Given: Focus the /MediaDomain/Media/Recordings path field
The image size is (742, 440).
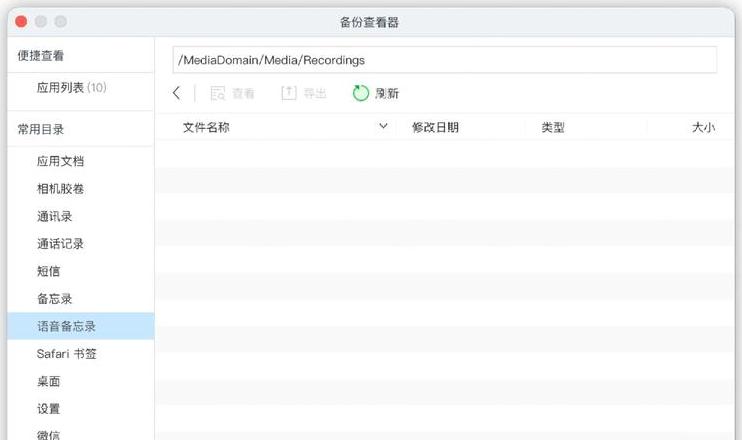Looking at the screenshot, I should coord(444,60).
